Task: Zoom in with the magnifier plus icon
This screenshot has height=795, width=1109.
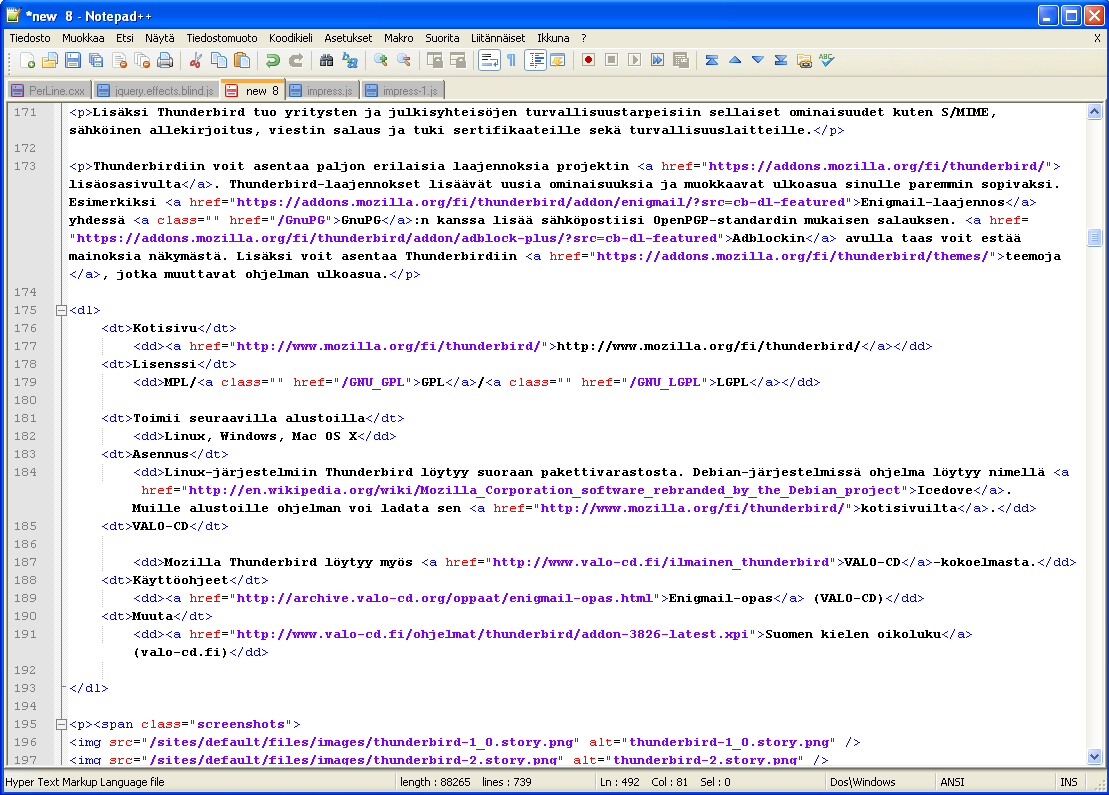Action: tap(381, 61)
